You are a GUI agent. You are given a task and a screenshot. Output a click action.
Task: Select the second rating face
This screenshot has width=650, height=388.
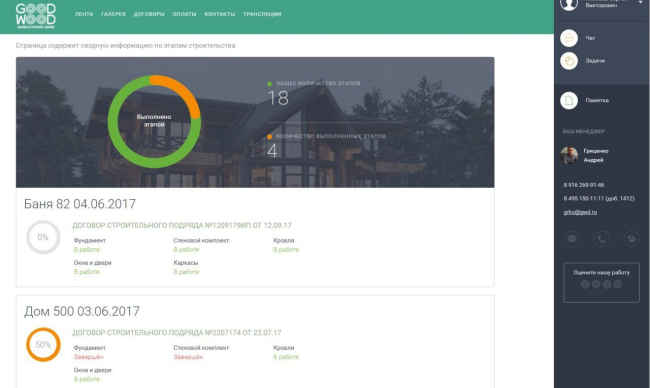click(x=596, y=284)
